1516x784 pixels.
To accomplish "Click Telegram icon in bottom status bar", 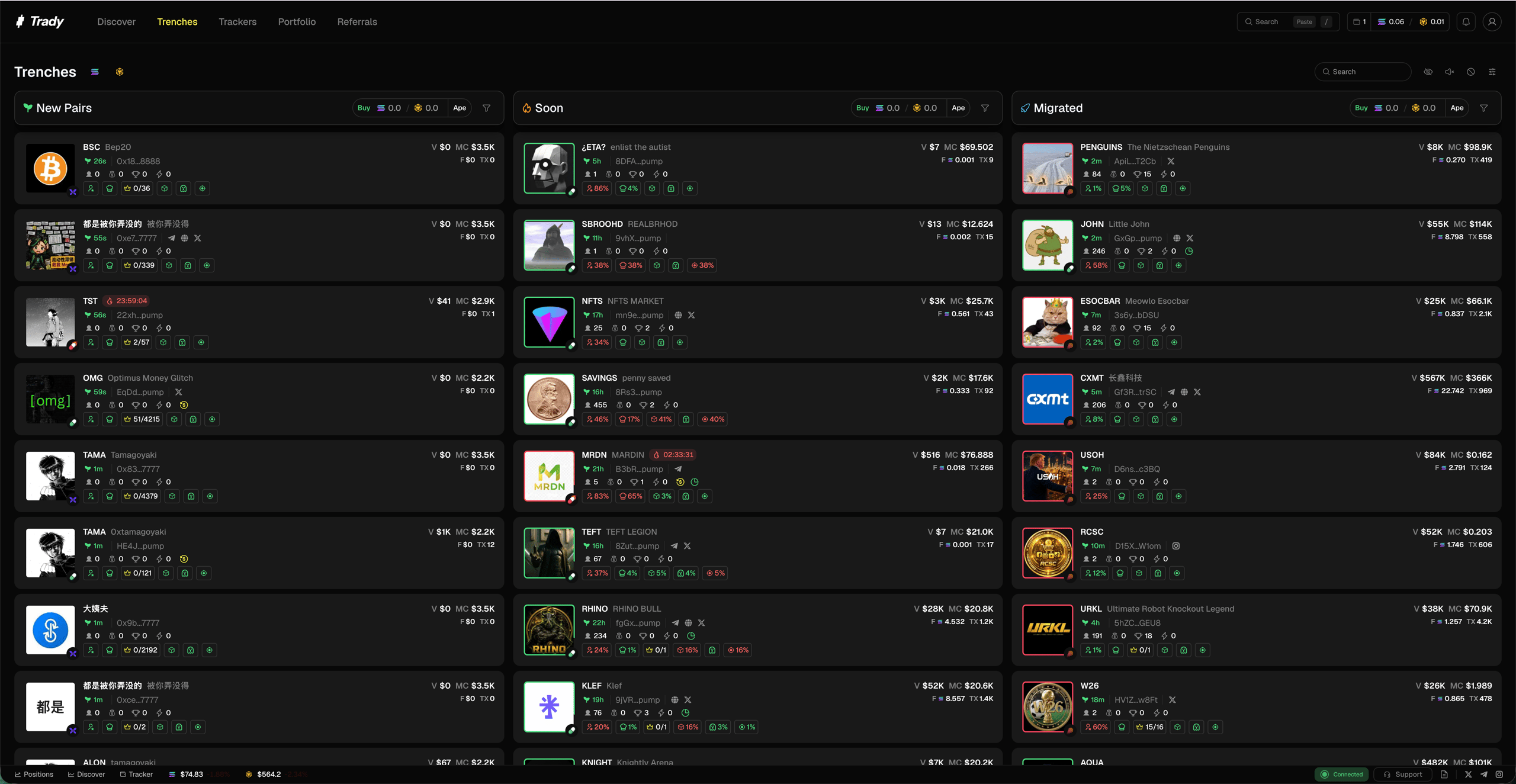I will (1483, 775).
